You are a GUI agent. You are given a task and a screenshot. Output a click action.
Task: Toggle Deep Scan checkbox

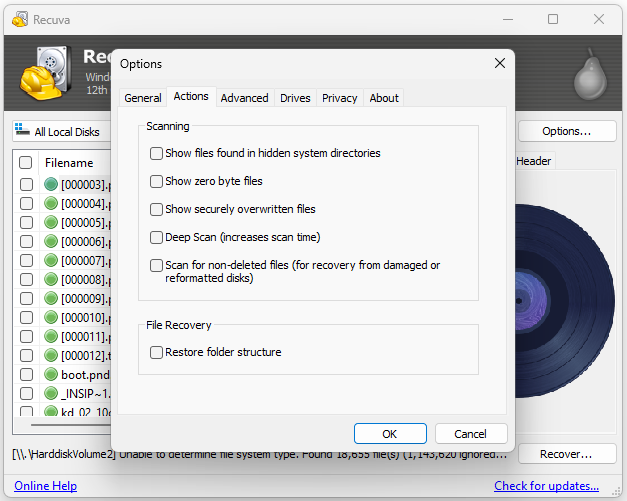click(156, 237)
